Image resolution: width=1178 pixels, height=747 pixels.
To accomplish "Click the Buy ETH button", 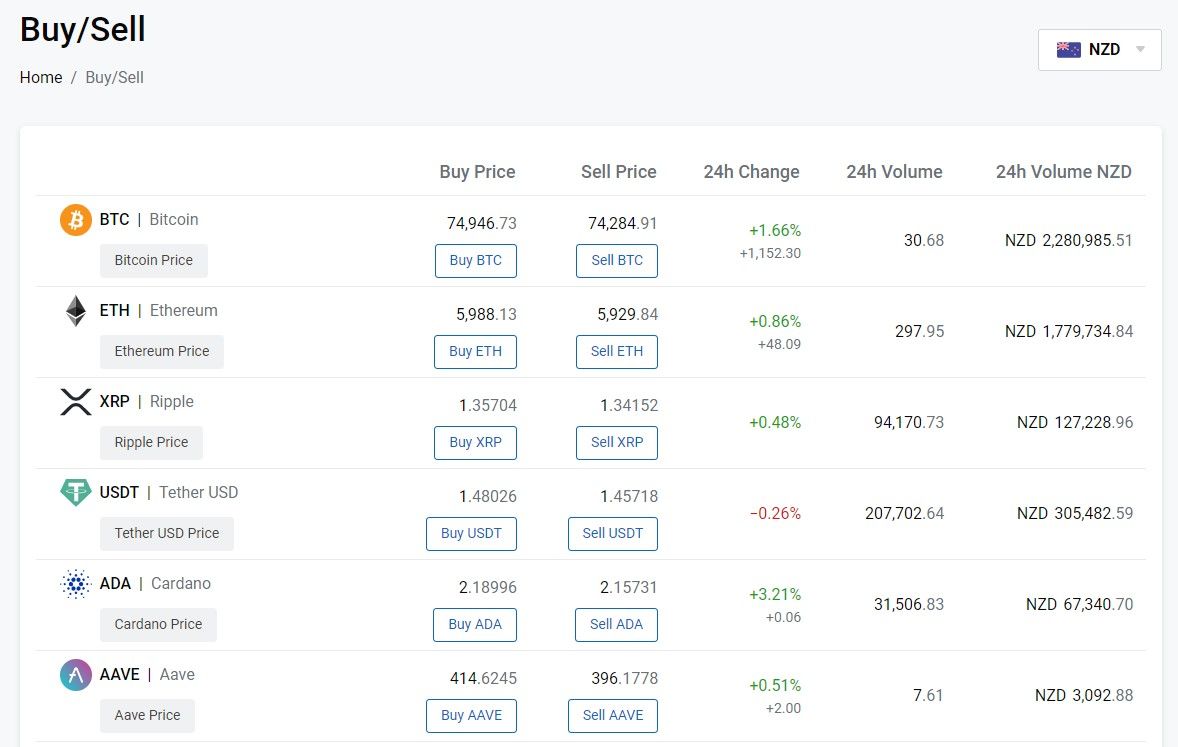I will pos(476,352).
